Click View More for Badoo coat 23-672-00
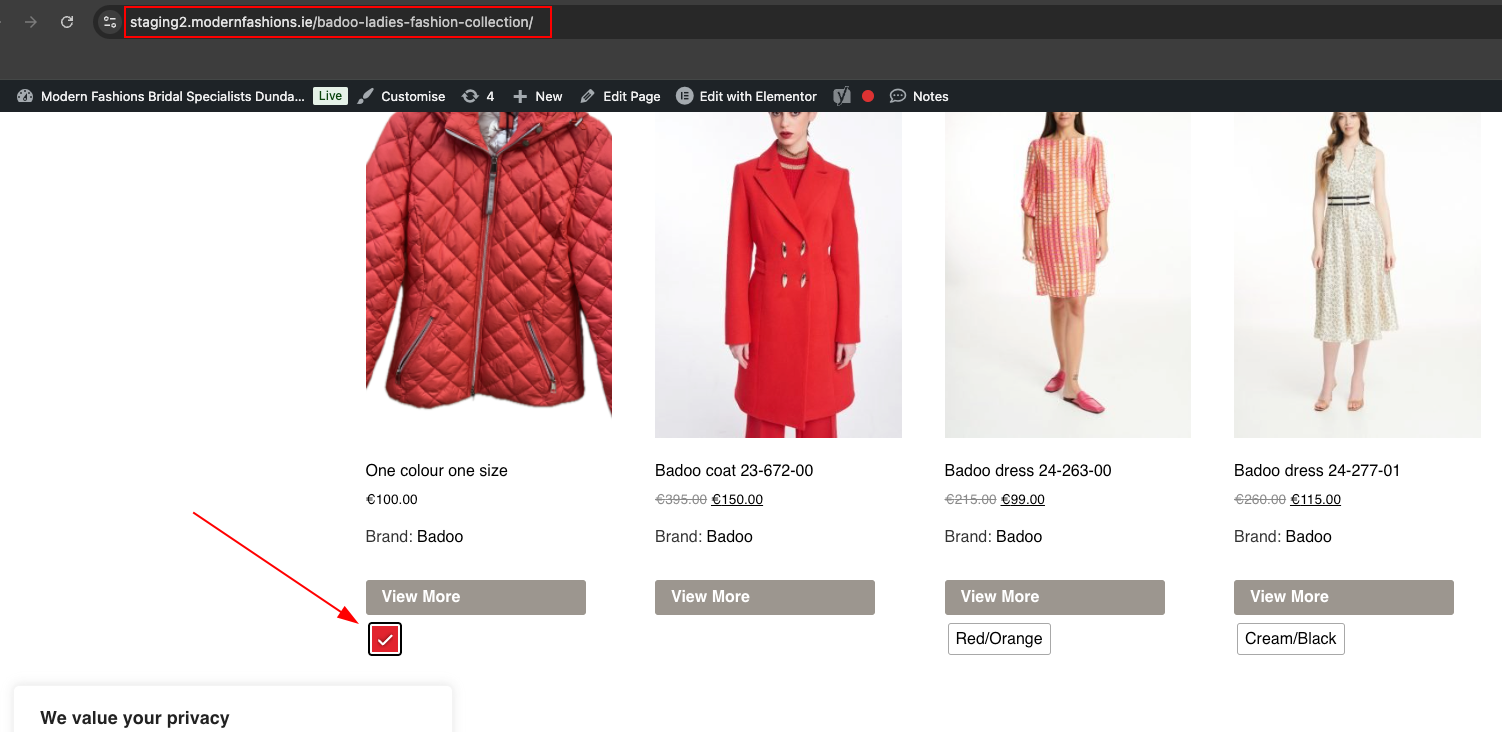Image resolution: width=1502 pixels, height=732 pixels. point(765,597)
